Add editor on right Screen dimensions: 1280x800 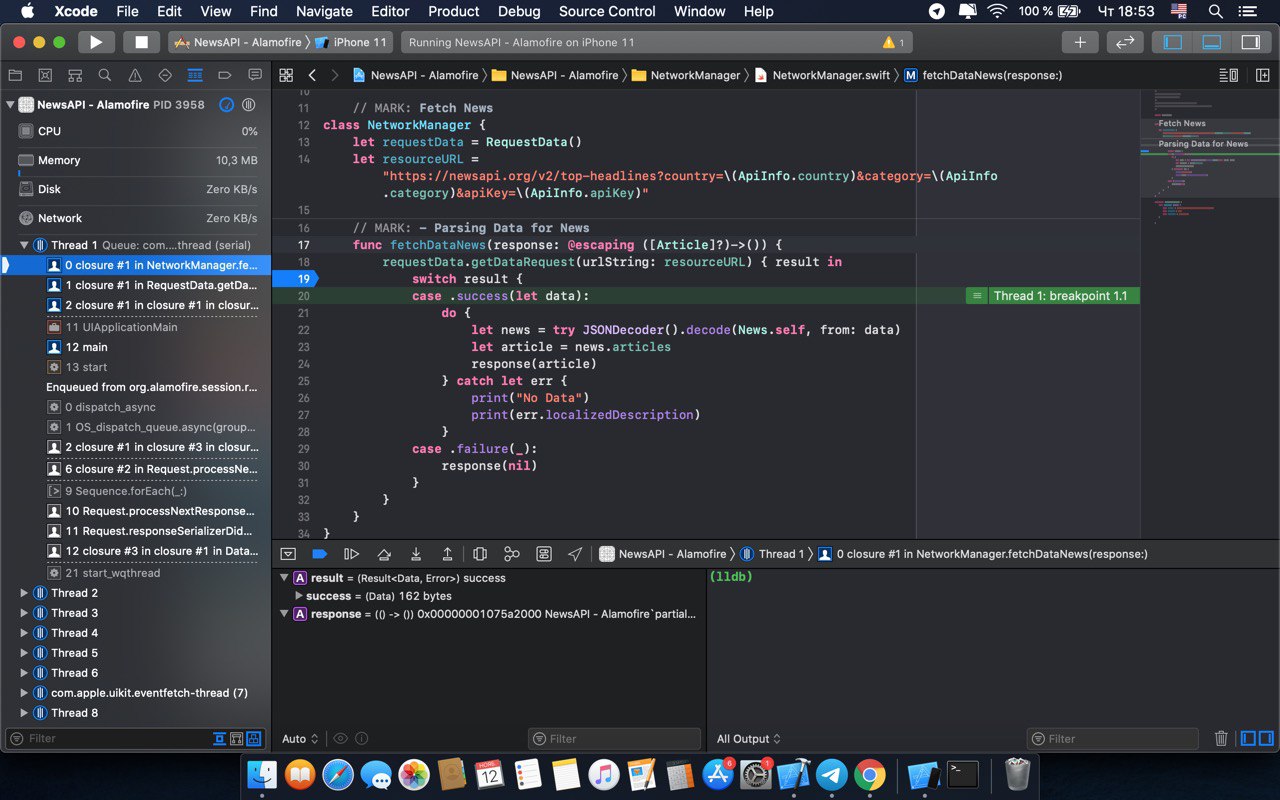click(x=1261, y=75)
